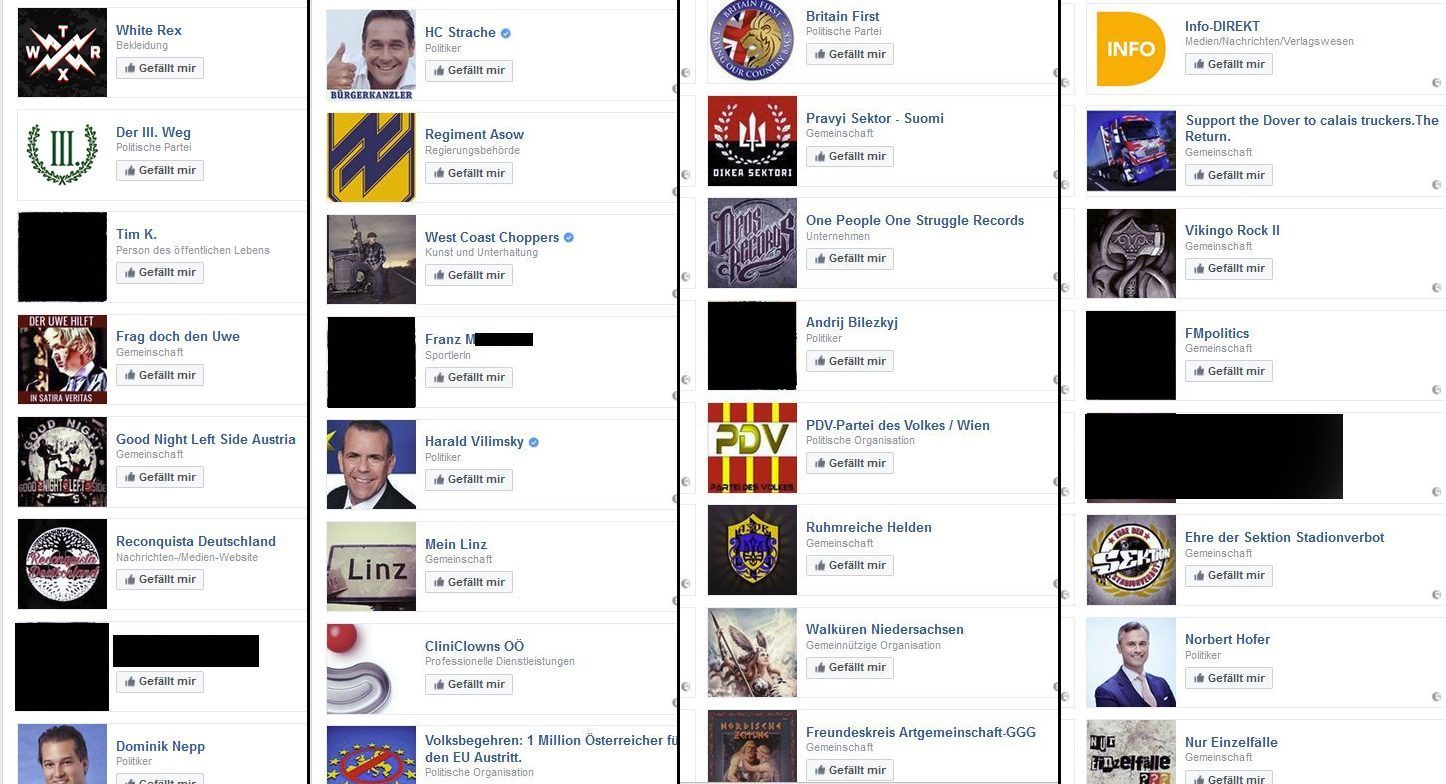Click Gefällt mir for Vikingo Rock II
This screenshot has height=784, width=1446.
pos(1229,268)
